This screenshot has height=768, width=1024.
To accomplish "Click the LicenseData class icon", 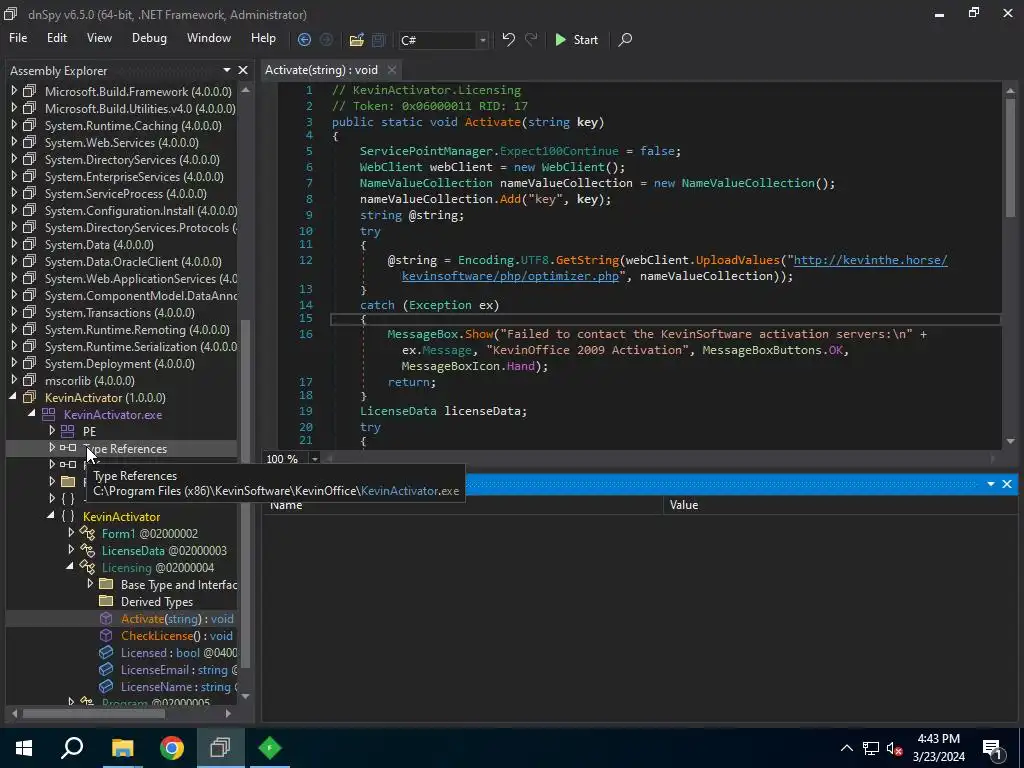I will point(87,551).
